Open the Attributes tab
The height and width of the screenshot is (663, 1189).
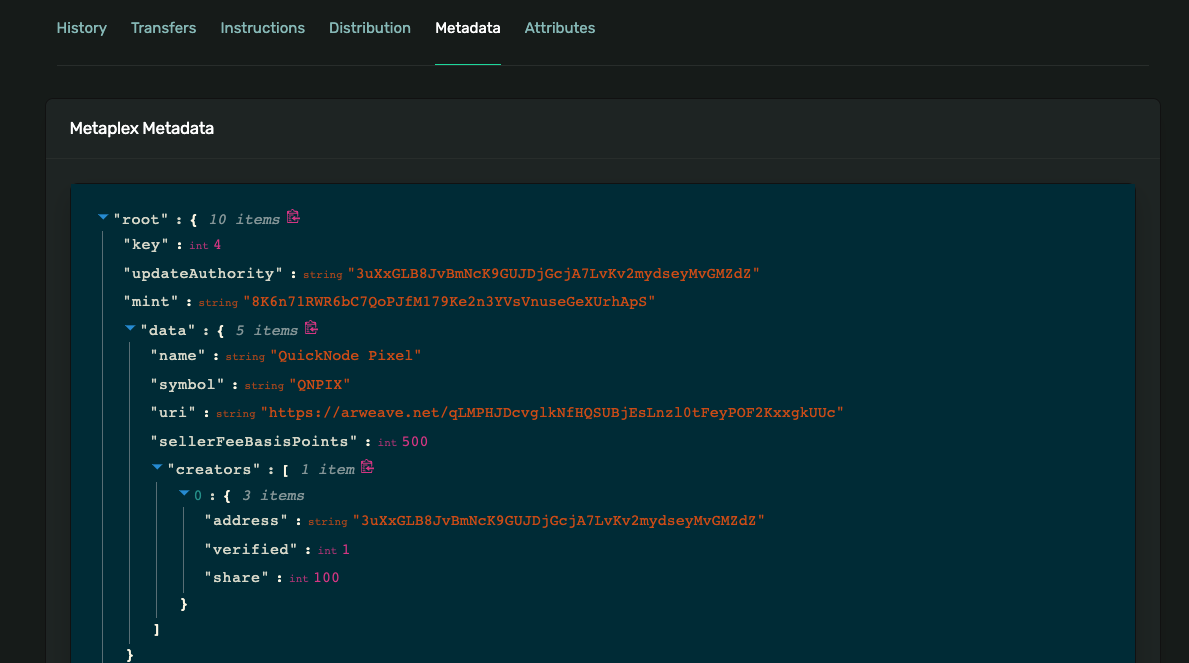pos(559,28)
